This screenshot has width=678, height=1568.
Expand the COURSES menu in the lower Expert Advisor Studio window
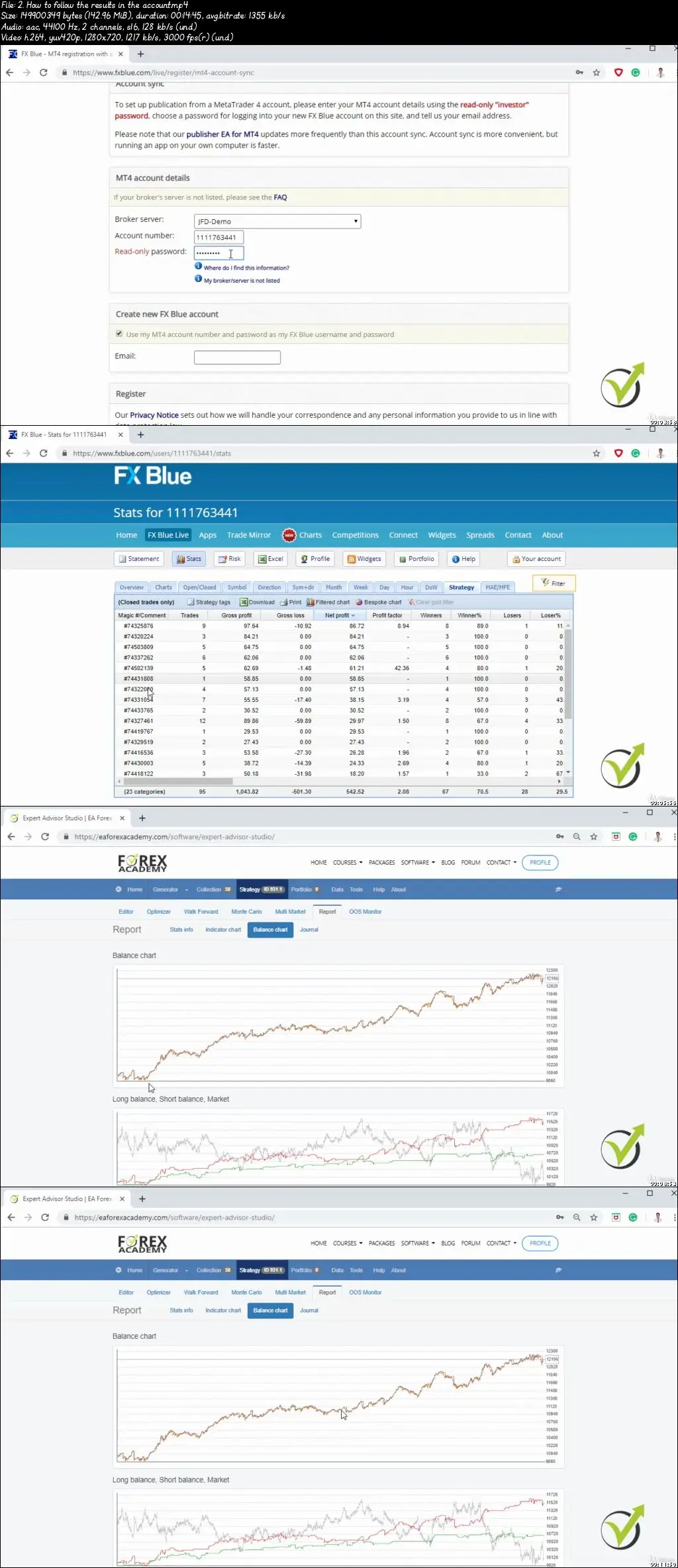tap(348, 1244)
